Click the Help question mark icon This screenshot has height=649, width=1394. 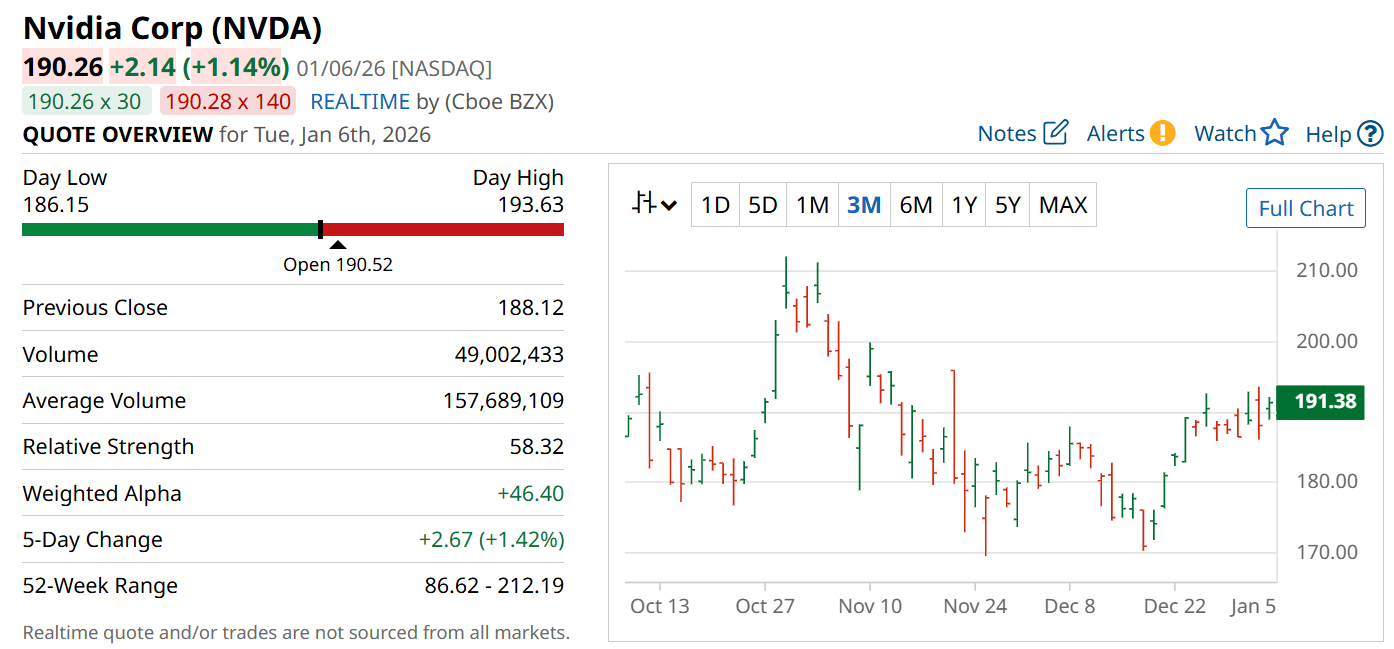click(x=1370, y=134)
